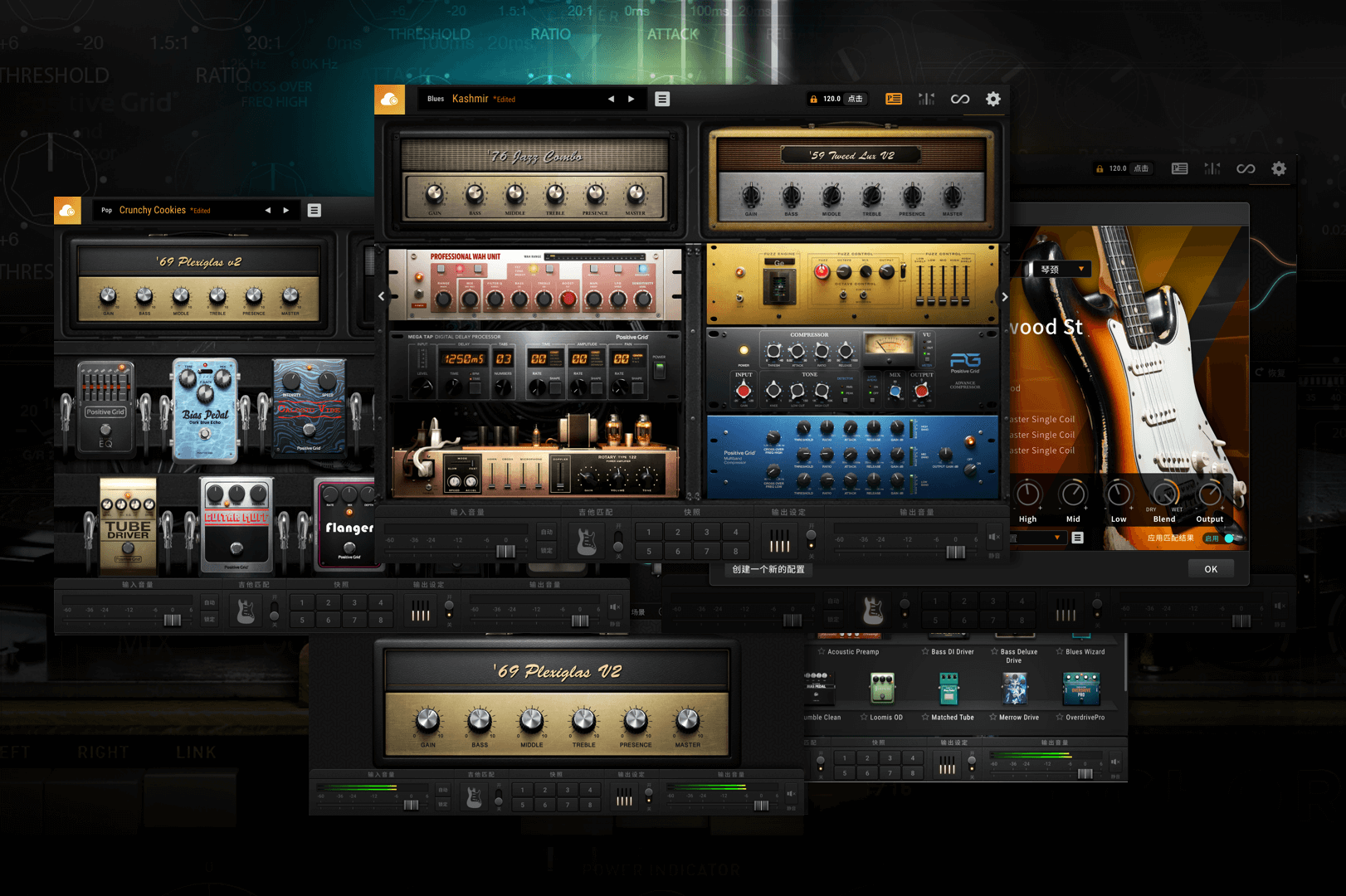The width and height of the screenshot is (1346, 896).
Task: Expand rack to the left in Kashmir window
Action: 382,296
